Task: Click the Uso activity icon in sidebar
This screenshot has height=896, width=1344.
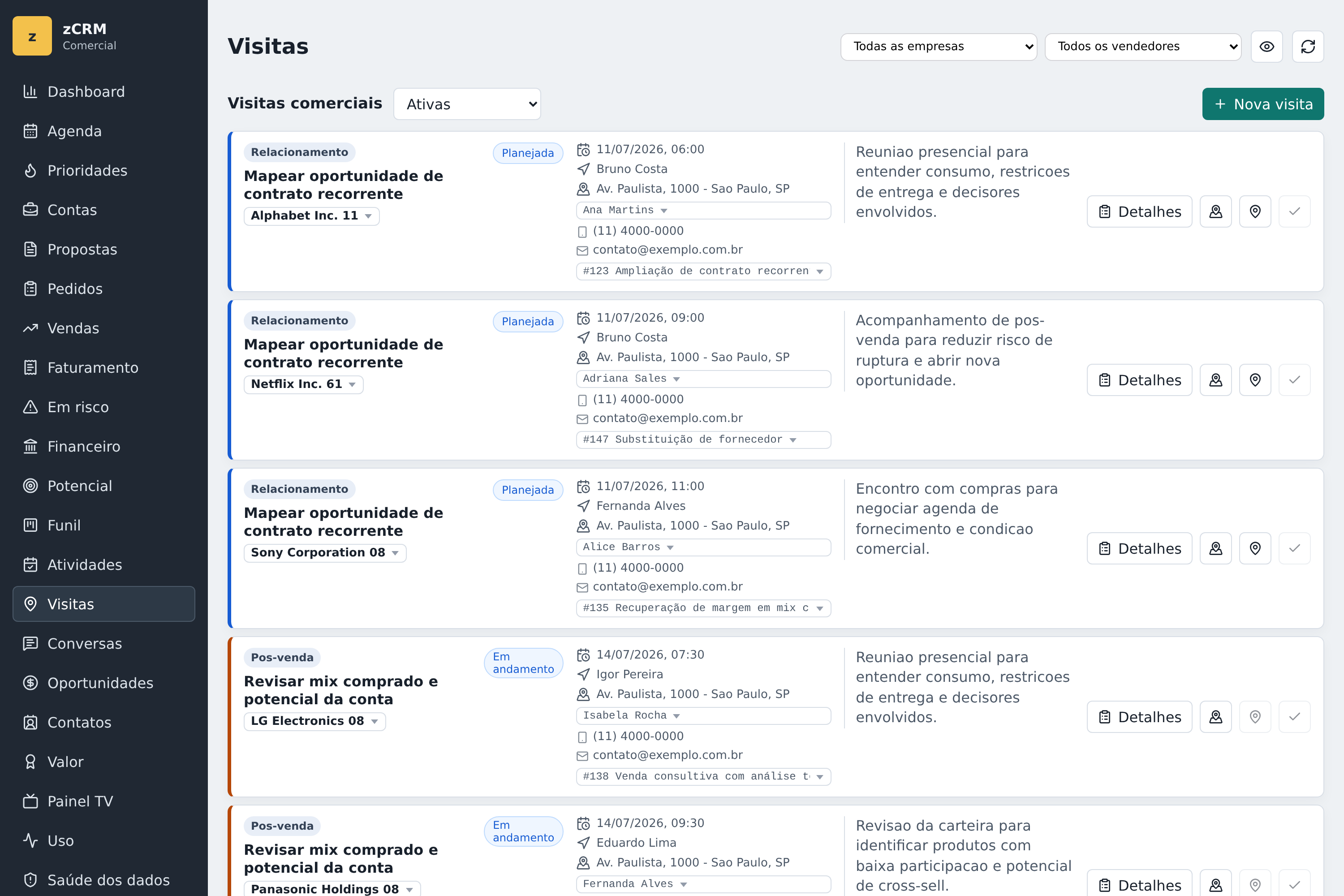Action: point(30,840)
